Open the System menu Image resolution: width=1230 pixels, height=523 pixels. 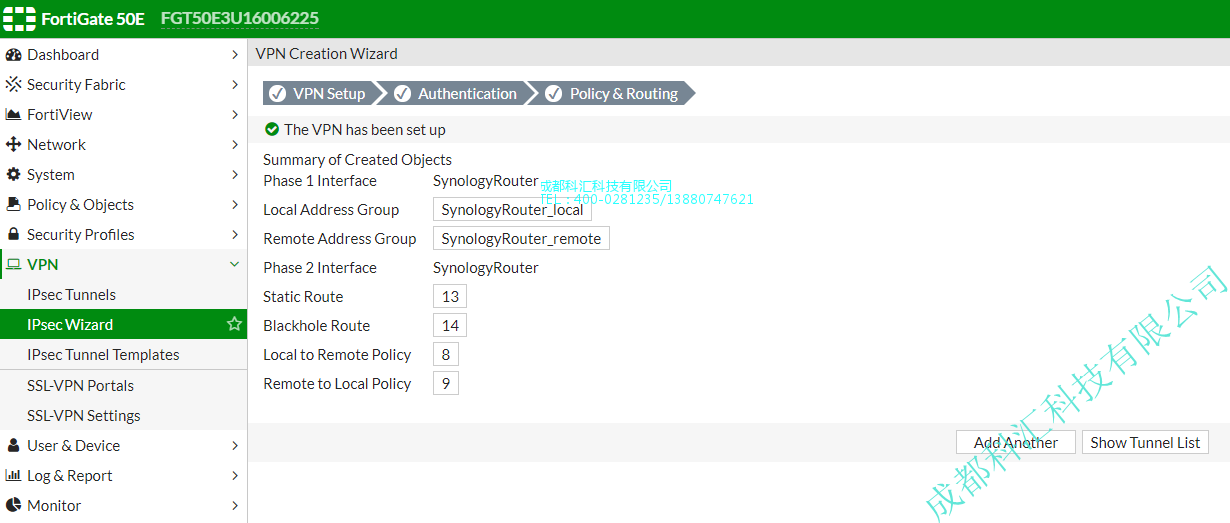click(x=123, y=175)
